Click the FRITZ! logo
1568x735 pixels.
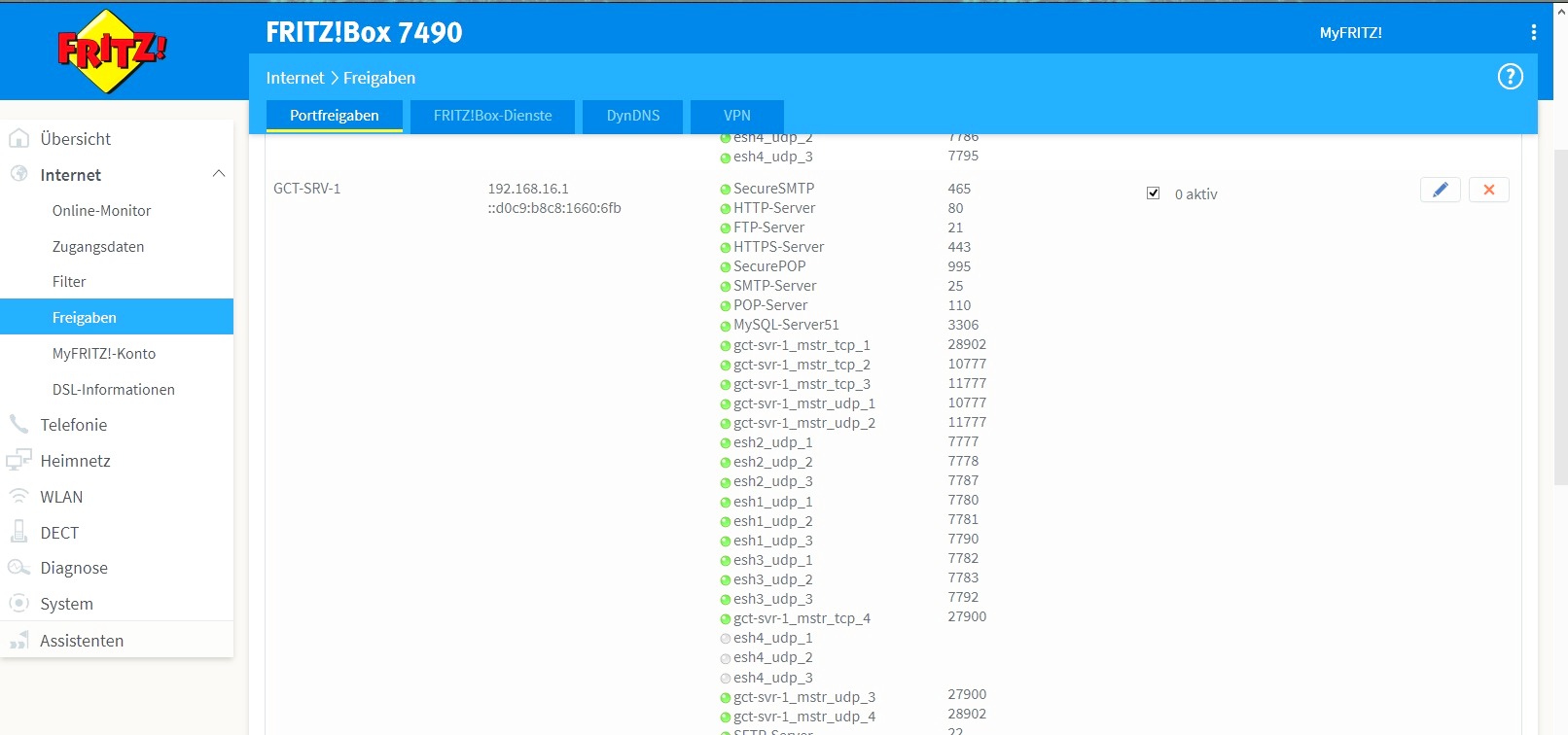[112, 51]
